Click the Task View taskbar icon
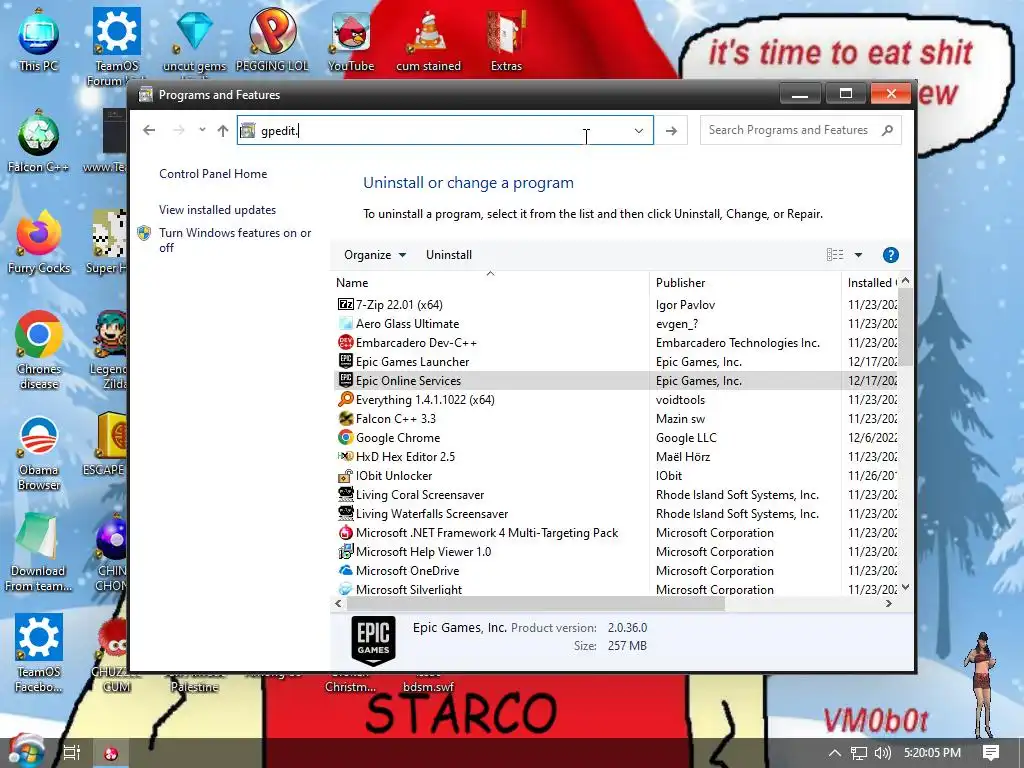This screenshot has width=1024, height=768. click(72, 753)
